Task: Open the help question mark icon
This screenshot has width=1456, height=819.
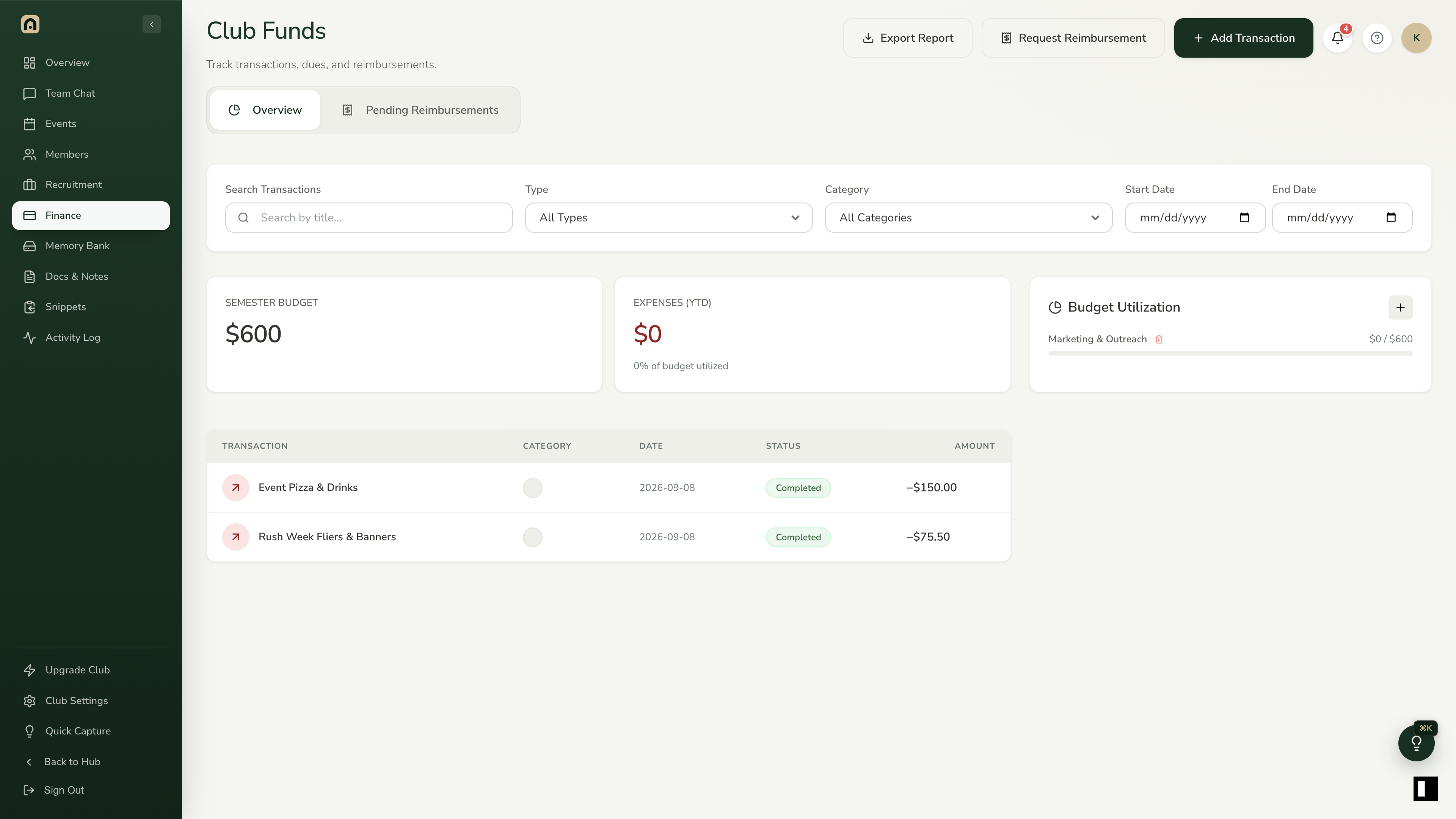Action: coord(1377,38)
